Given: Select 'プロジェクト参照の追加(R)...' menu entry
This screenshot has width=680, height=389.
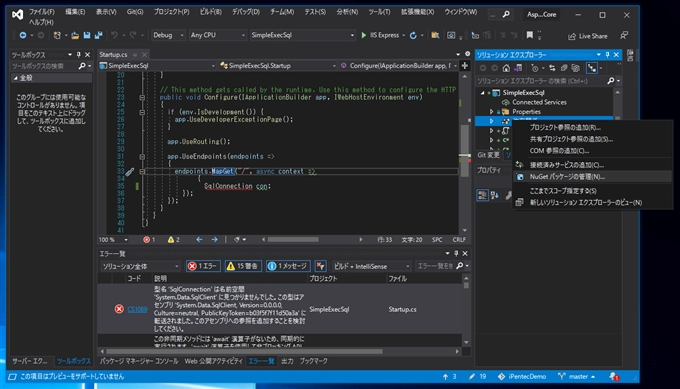Looking at the screenshot, I should coord(592,127).
